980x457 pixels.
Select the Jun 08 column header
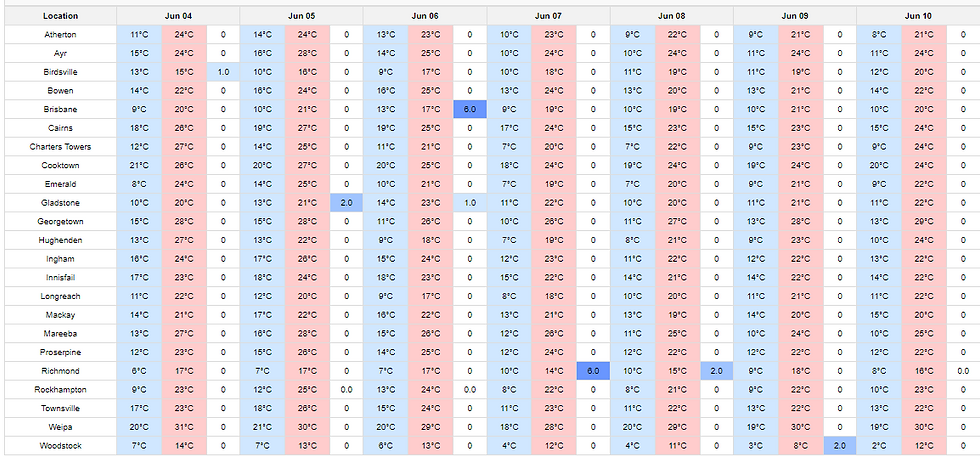pos(672,16)
